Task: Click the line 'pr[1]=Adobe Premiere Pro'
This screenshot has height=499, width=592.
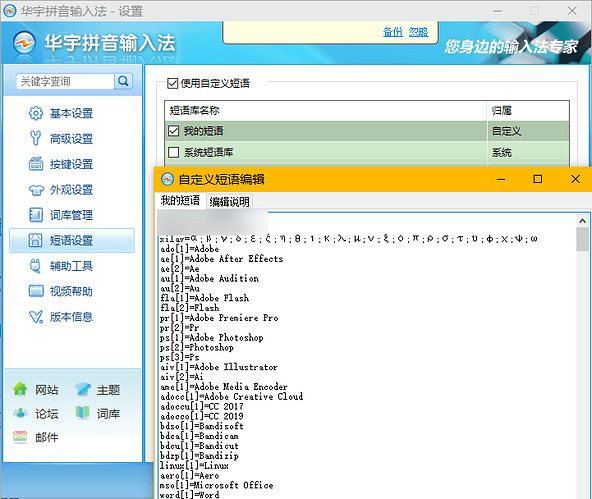Action: pos(219,317)
